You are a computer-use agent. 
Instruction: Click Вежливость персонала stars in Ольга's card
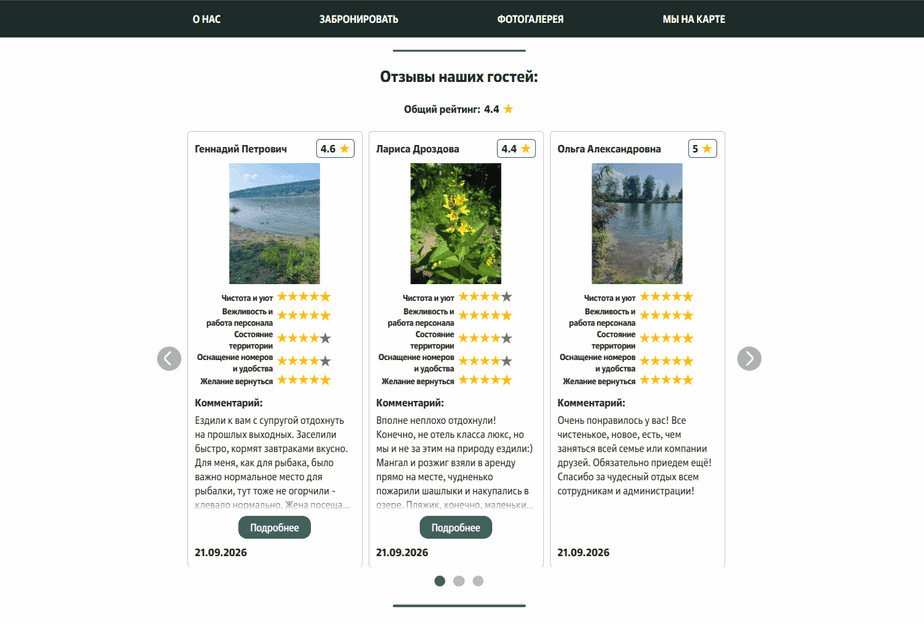point(666,315)
